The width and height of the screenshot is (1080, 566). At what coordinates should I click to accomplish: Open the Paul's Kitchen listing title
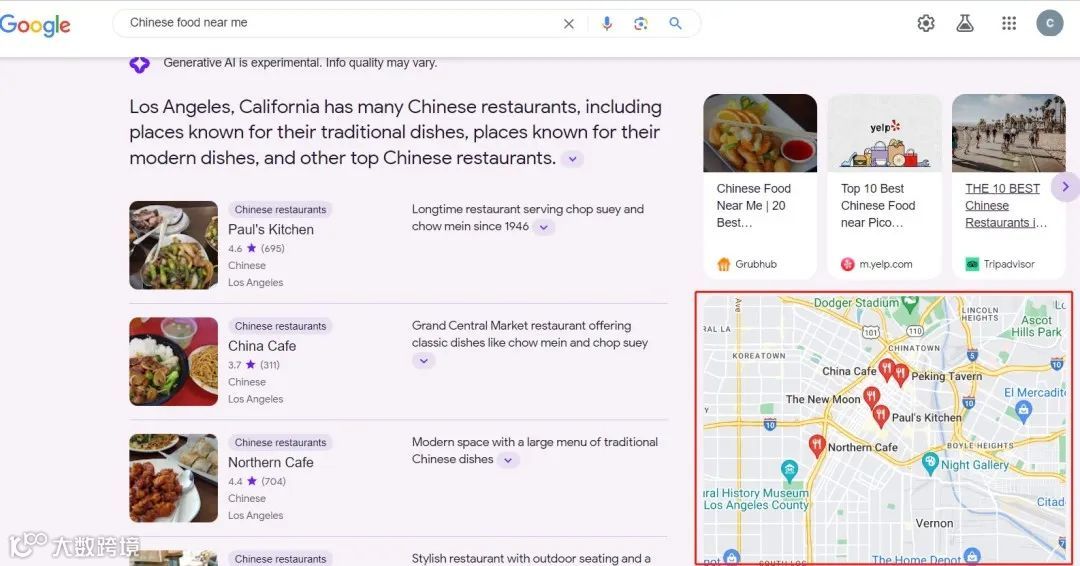pyautogui.click(x=271, y=229)
